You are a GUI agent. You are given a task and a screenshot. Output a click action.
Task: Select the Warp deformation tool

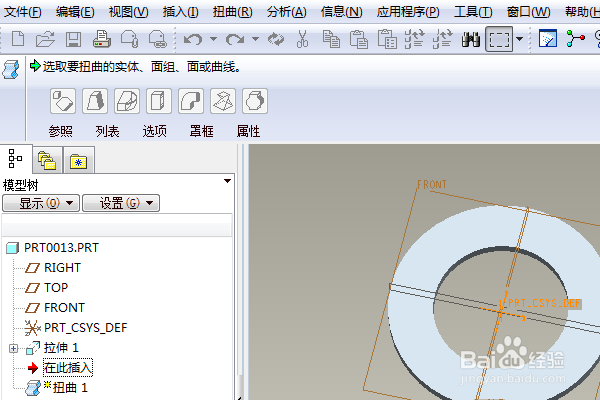[95, 101]
